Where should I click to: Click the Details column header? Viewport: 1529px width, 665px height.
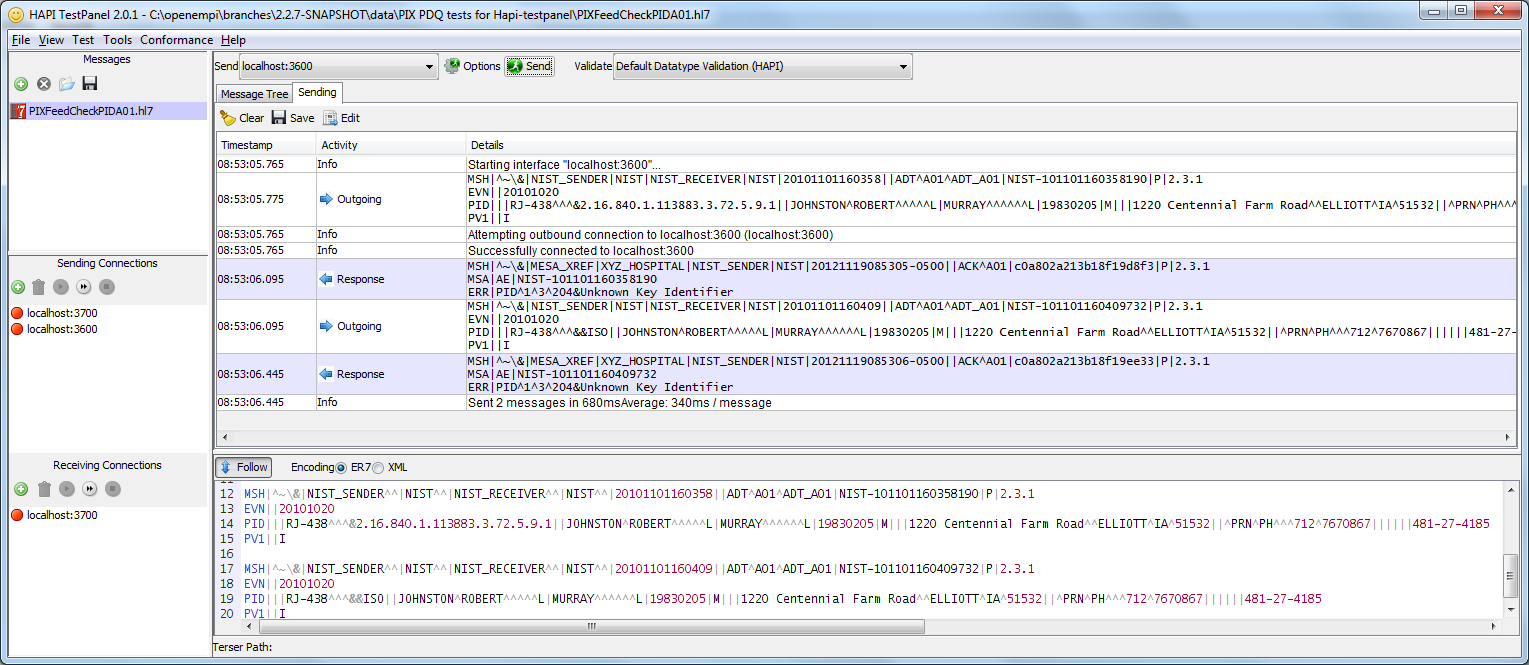tap(990, 145)
